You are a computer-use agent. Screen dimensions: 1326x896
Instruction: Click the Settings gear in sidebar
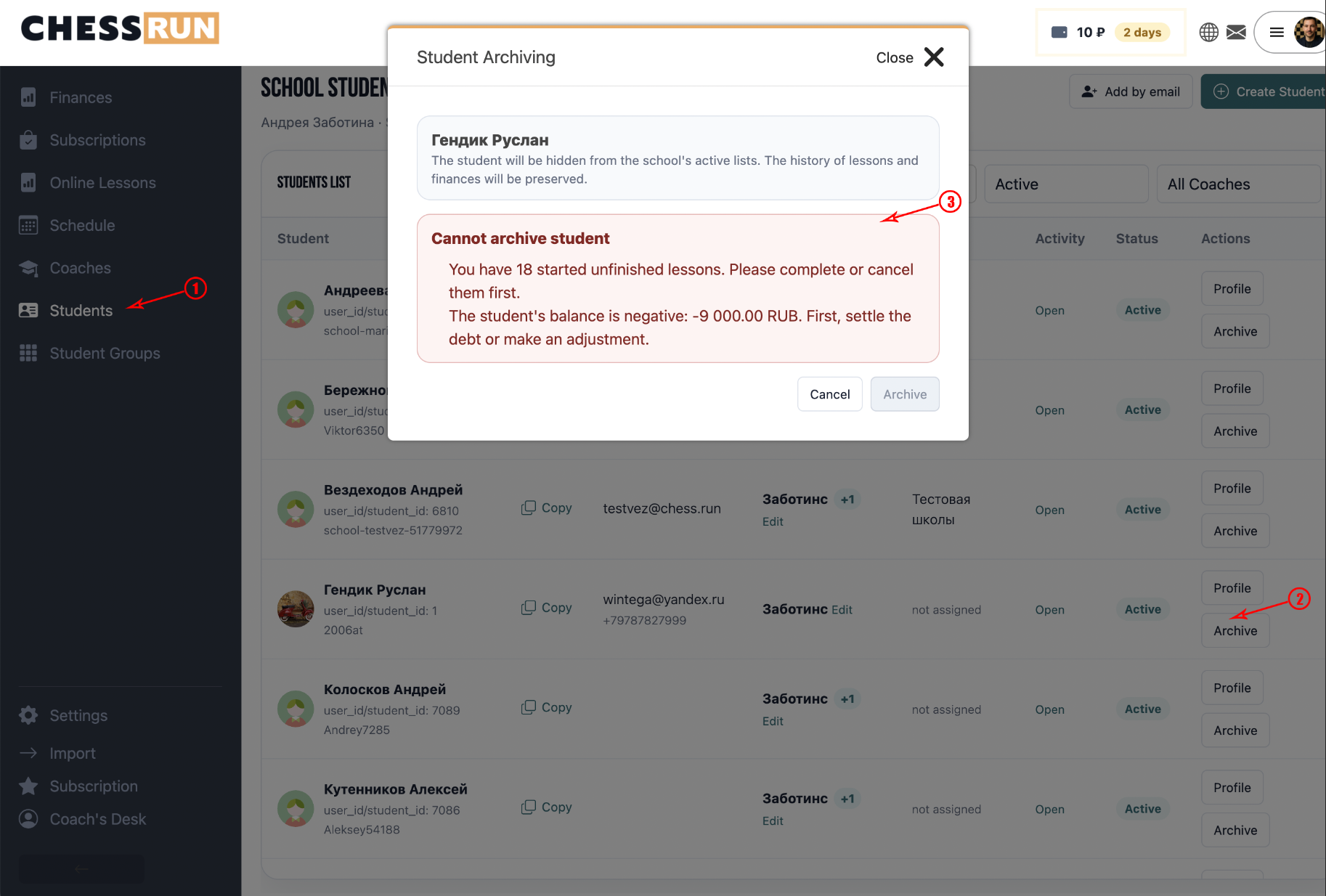tap(28, 715)
